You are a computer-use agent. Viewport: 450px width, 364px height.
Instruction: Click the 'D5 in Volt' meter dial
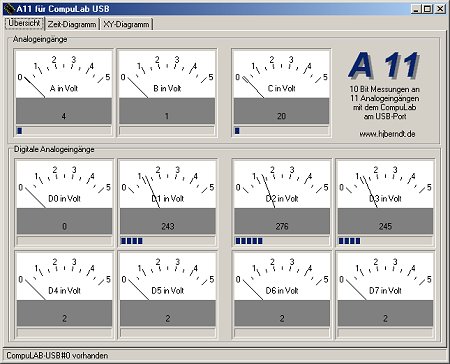(168, 277)
